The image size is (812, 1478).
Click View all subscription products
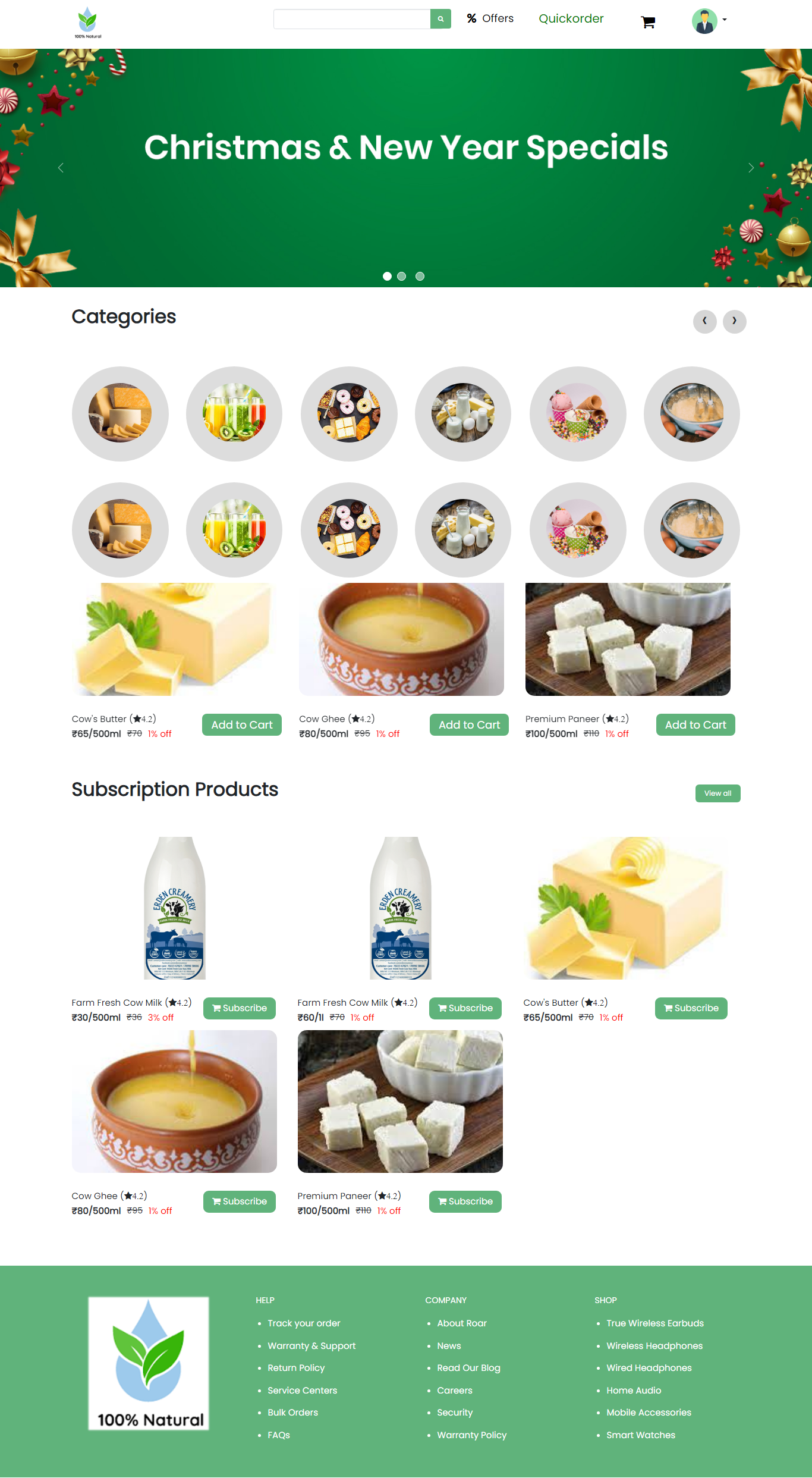tap(718, 793)
